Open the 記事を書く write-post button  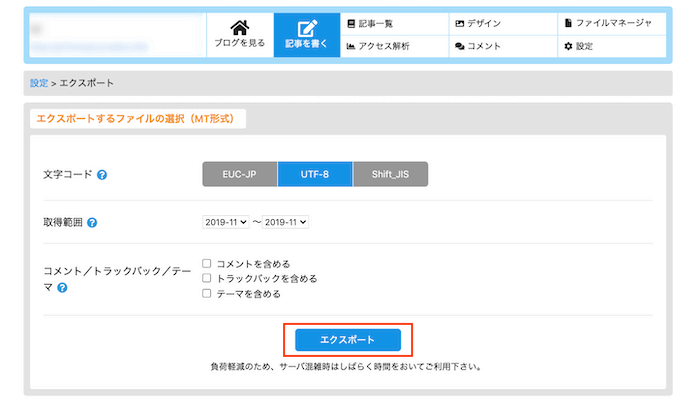[x=307, y=35]
